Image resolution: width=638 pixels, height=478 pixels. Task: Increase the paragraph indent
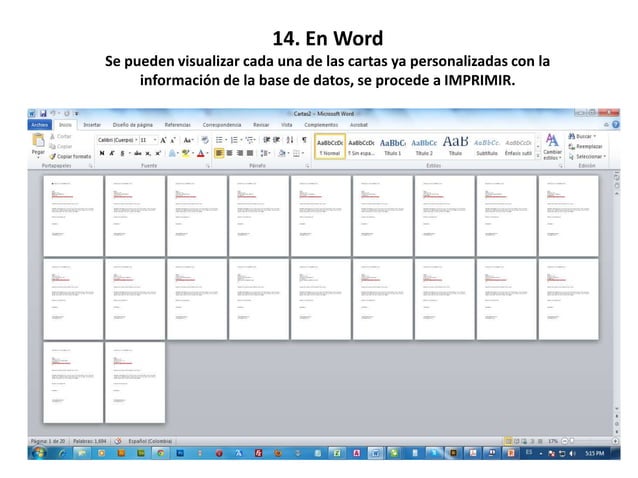pyautogui.click(x=277, y=140)
